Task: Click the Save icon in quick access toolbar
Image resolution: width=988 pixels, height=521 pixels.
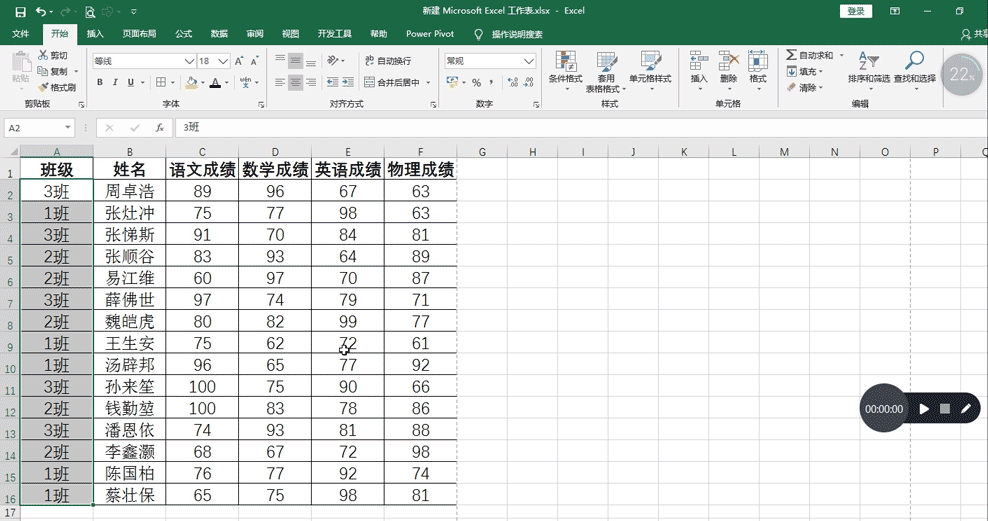Action: tap(21, 11)
